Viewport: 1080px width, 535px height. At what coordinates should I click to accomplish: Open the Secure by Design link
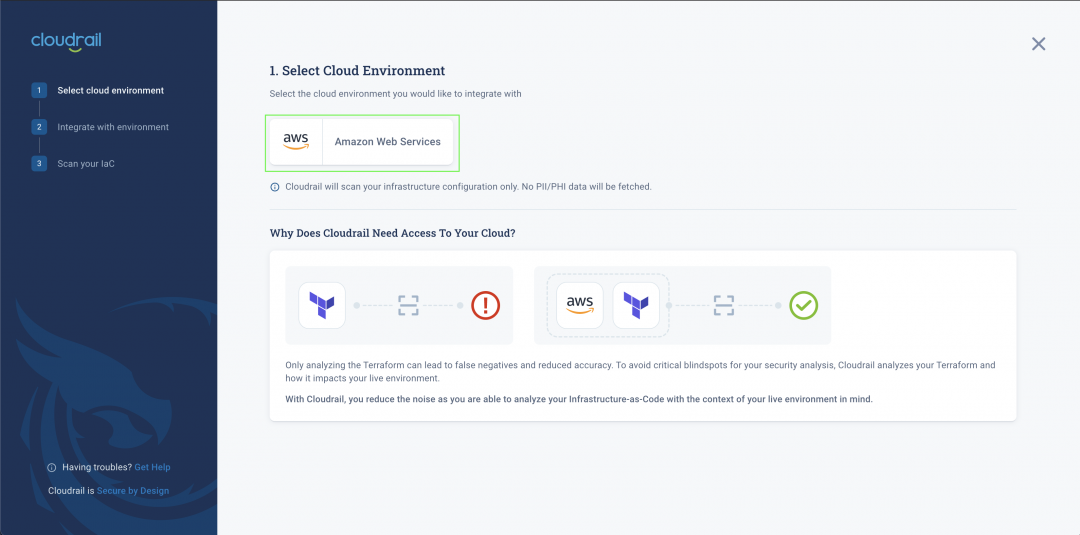133,491
